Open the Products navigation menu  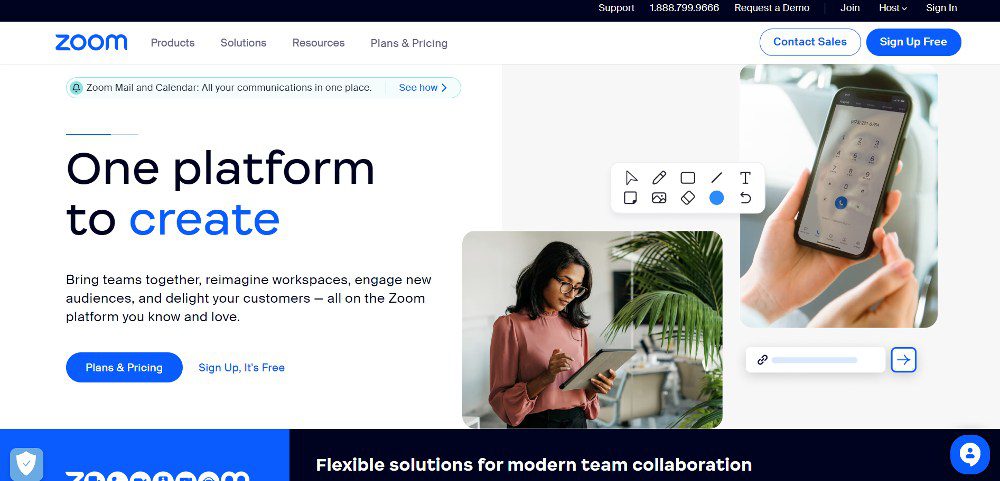[172, 43]
